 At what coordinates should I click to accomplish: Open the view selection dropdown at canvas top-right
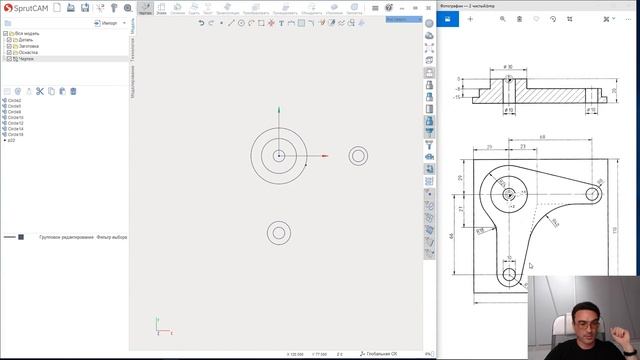(404, 19)
